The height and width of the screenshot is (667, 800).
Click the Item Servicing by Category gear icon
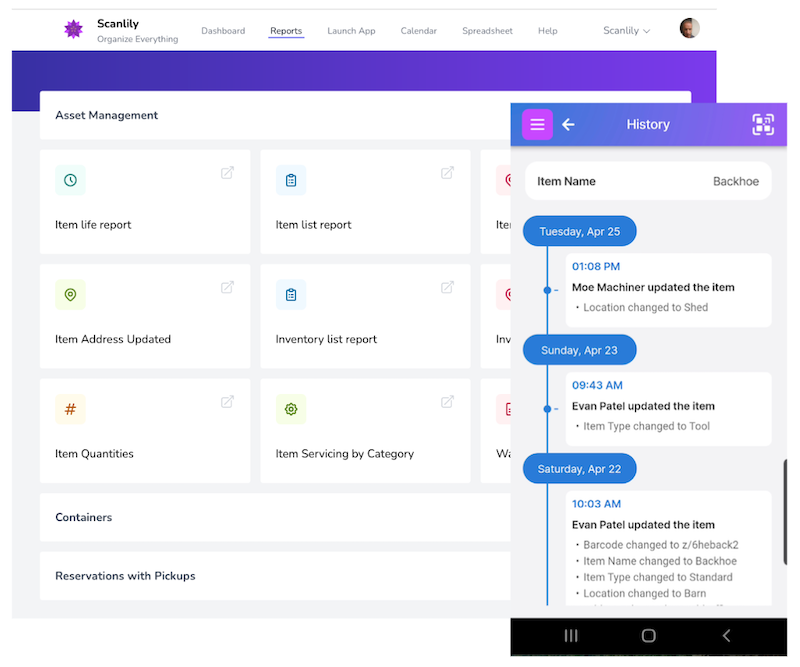tap(291, 409)
